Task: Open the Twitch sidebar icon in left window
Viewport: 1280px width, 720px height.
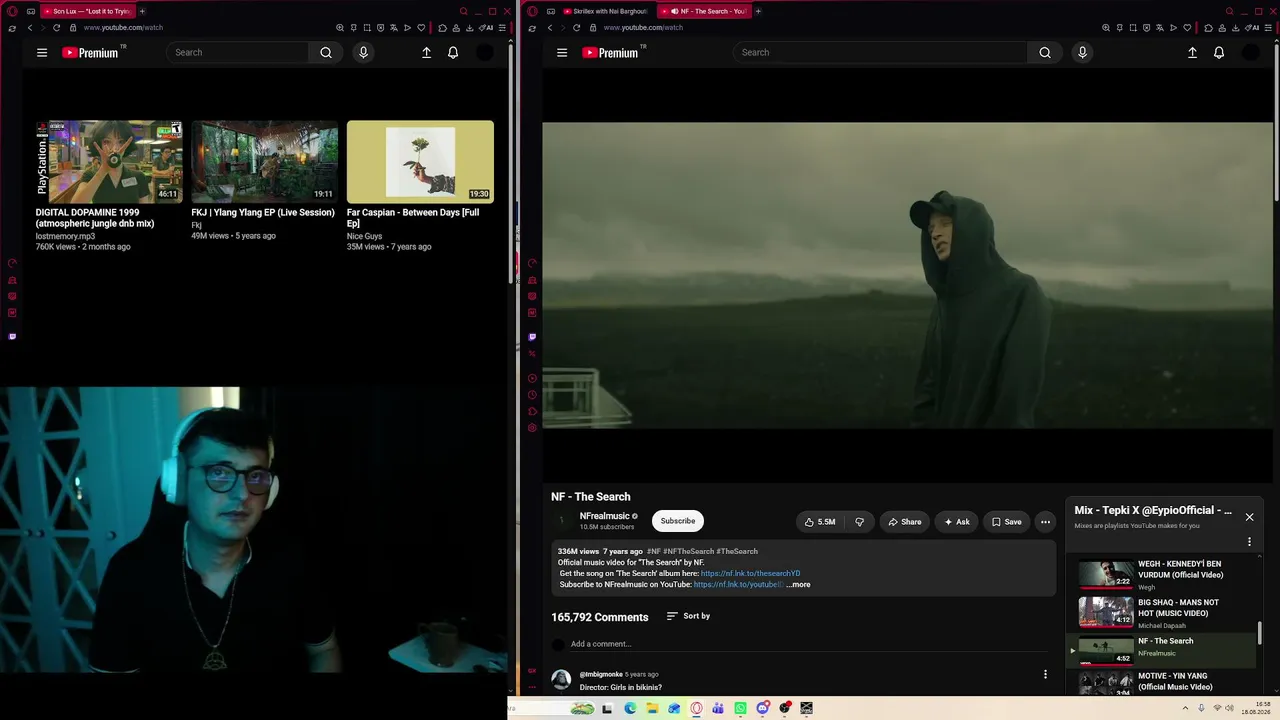Action: 12,336
